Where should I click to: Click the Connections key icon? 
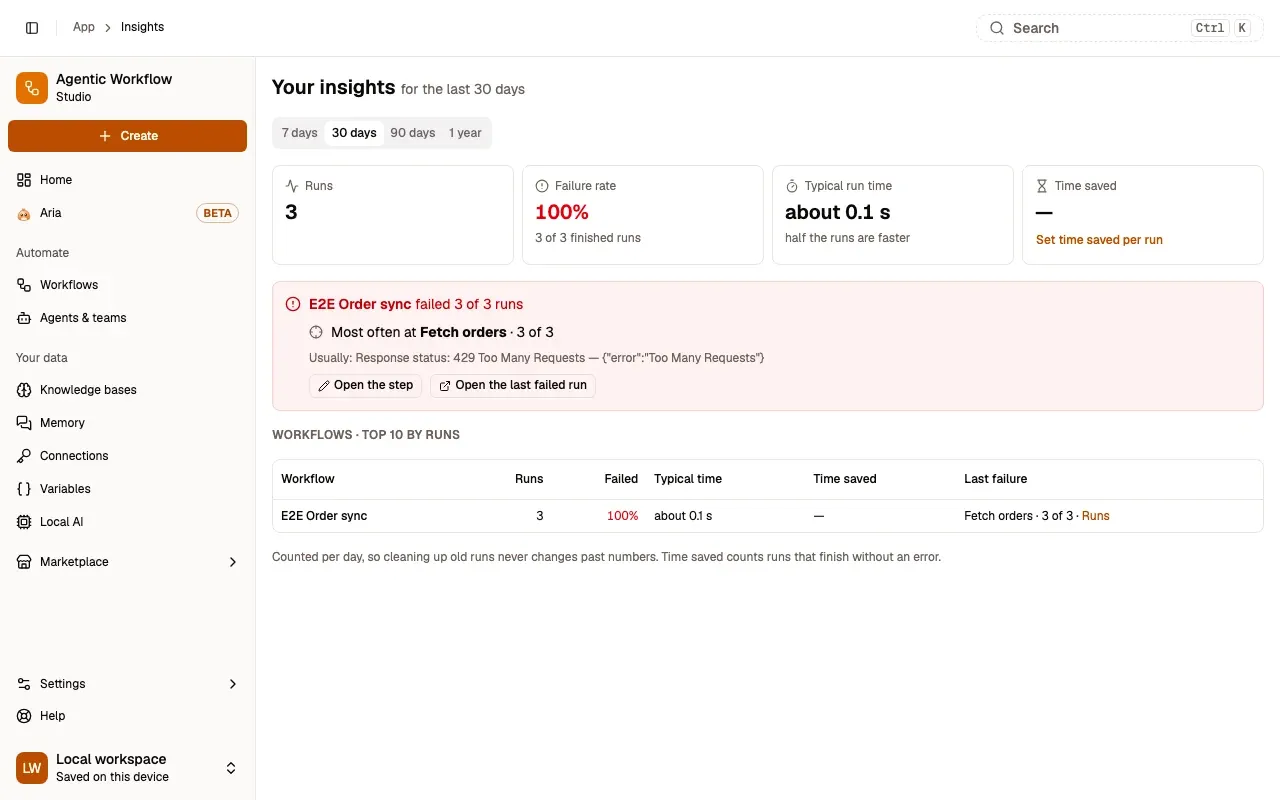tap(24, 456)
